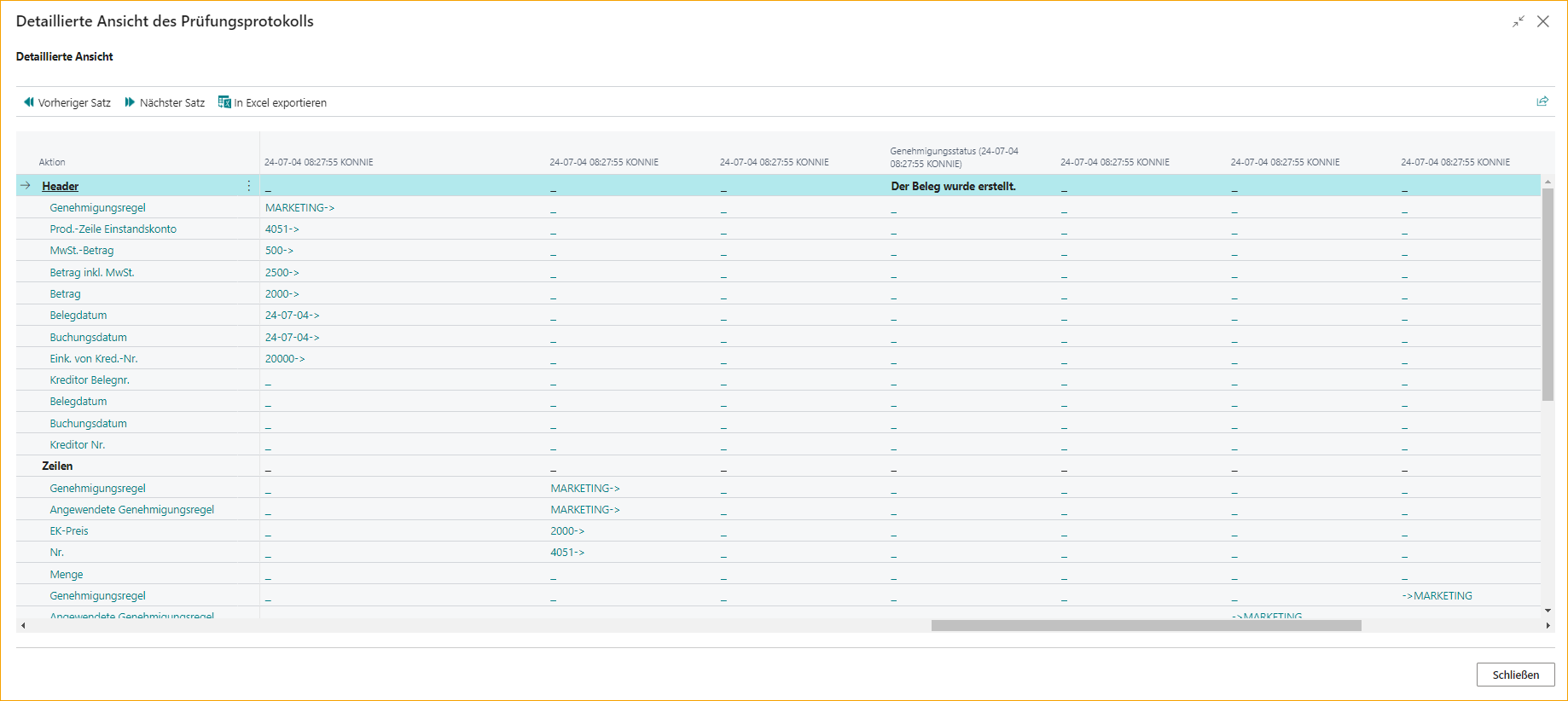Click the horizontal scrollbar thumb
1568x701 pixels.
coord(1146,625)
